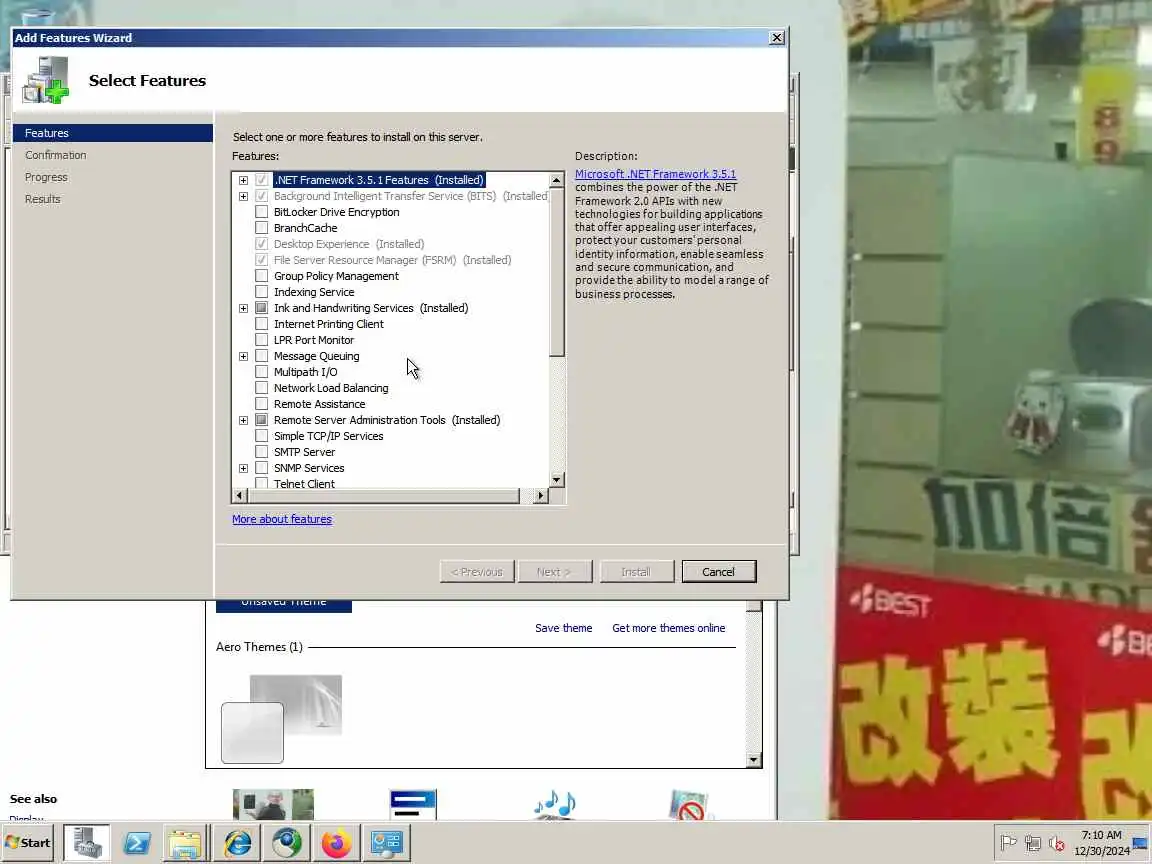Select the Desktop Experience (Installed) row
This screenshot has height=864, width=1152.
(x=349, y=244)
